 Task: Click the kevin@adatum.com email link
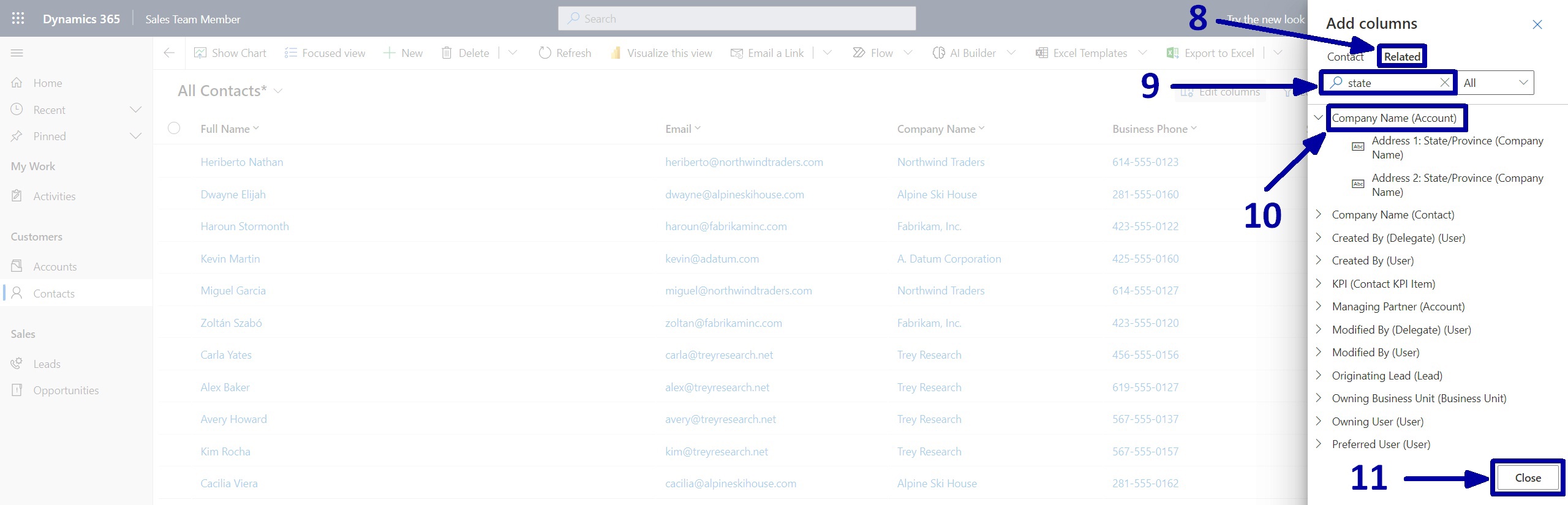pyautogui.click(x=712, y=259)
